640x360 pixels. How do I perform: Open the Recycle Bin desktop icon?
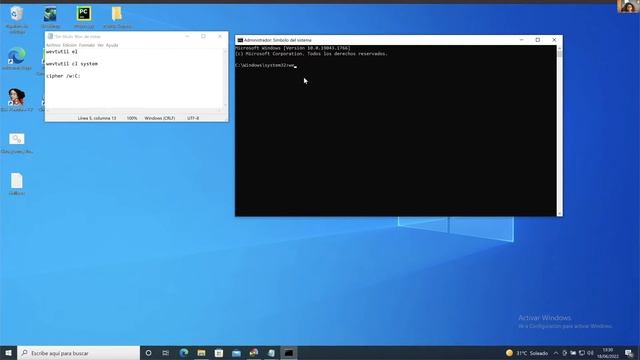pyautogui.click(x=17, y=15)
